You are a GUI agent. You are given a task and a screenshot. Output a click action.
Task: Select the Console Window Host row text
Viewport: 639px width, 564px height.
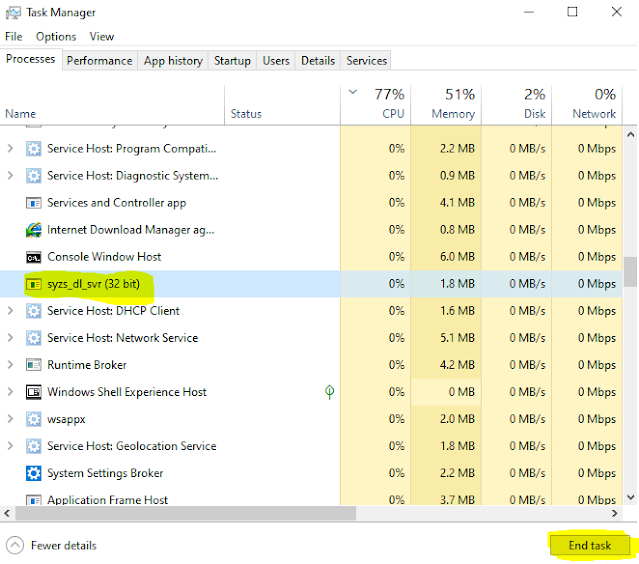(104, 257)
